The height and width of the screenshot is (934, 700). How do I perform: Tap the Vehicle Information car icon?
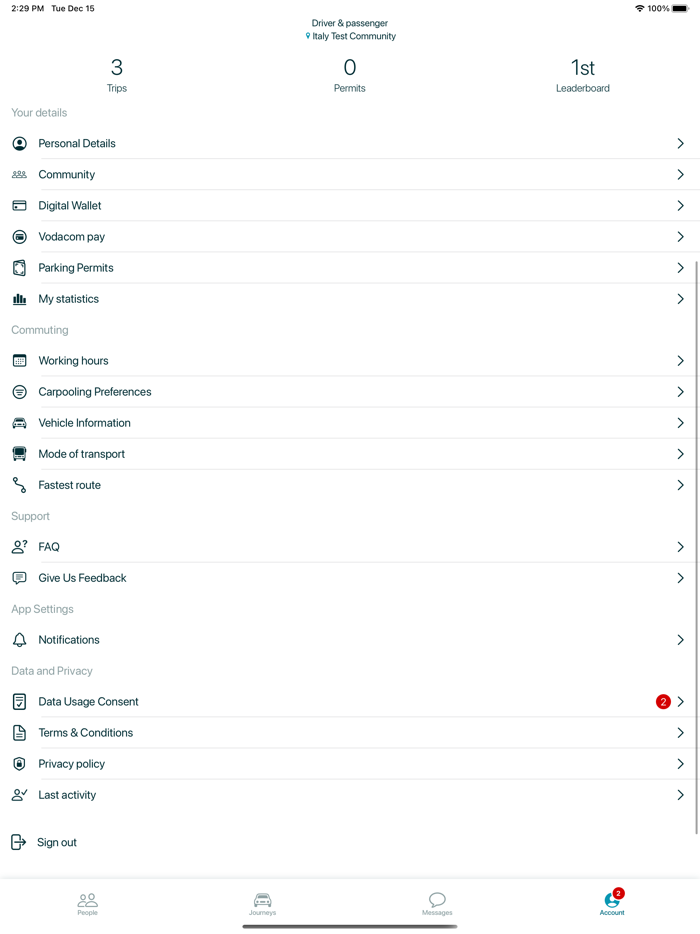(19, 423)
